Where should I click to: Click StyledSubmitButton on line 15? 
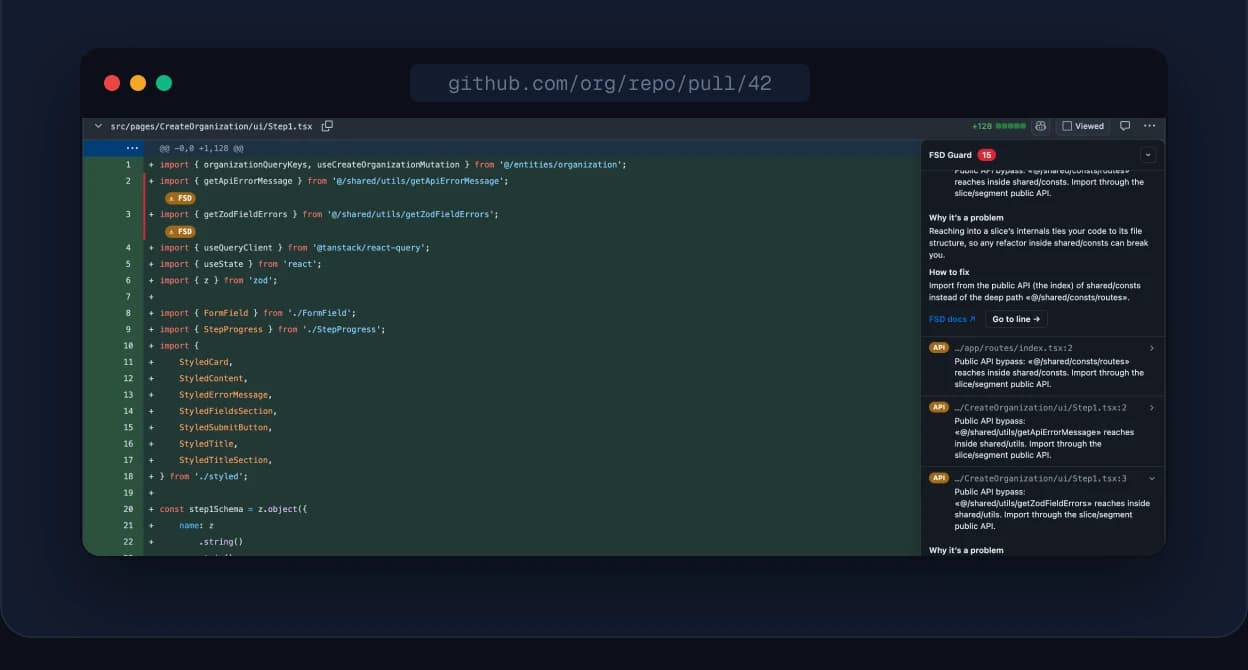[223, 427]
